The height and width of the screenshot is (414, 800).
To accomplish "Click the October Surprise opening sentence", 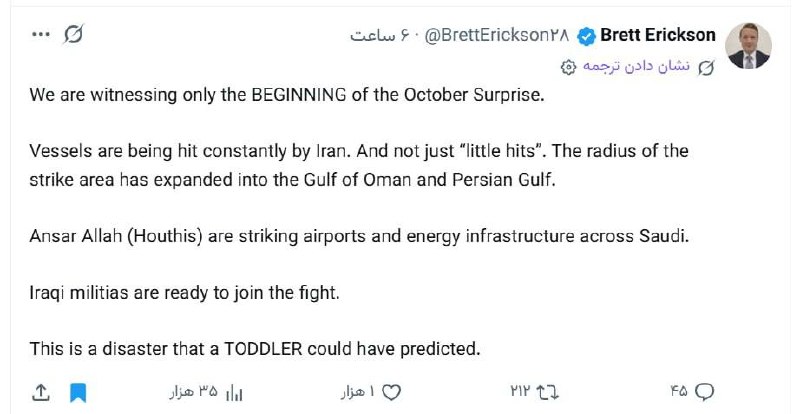I will coord(287,95).
